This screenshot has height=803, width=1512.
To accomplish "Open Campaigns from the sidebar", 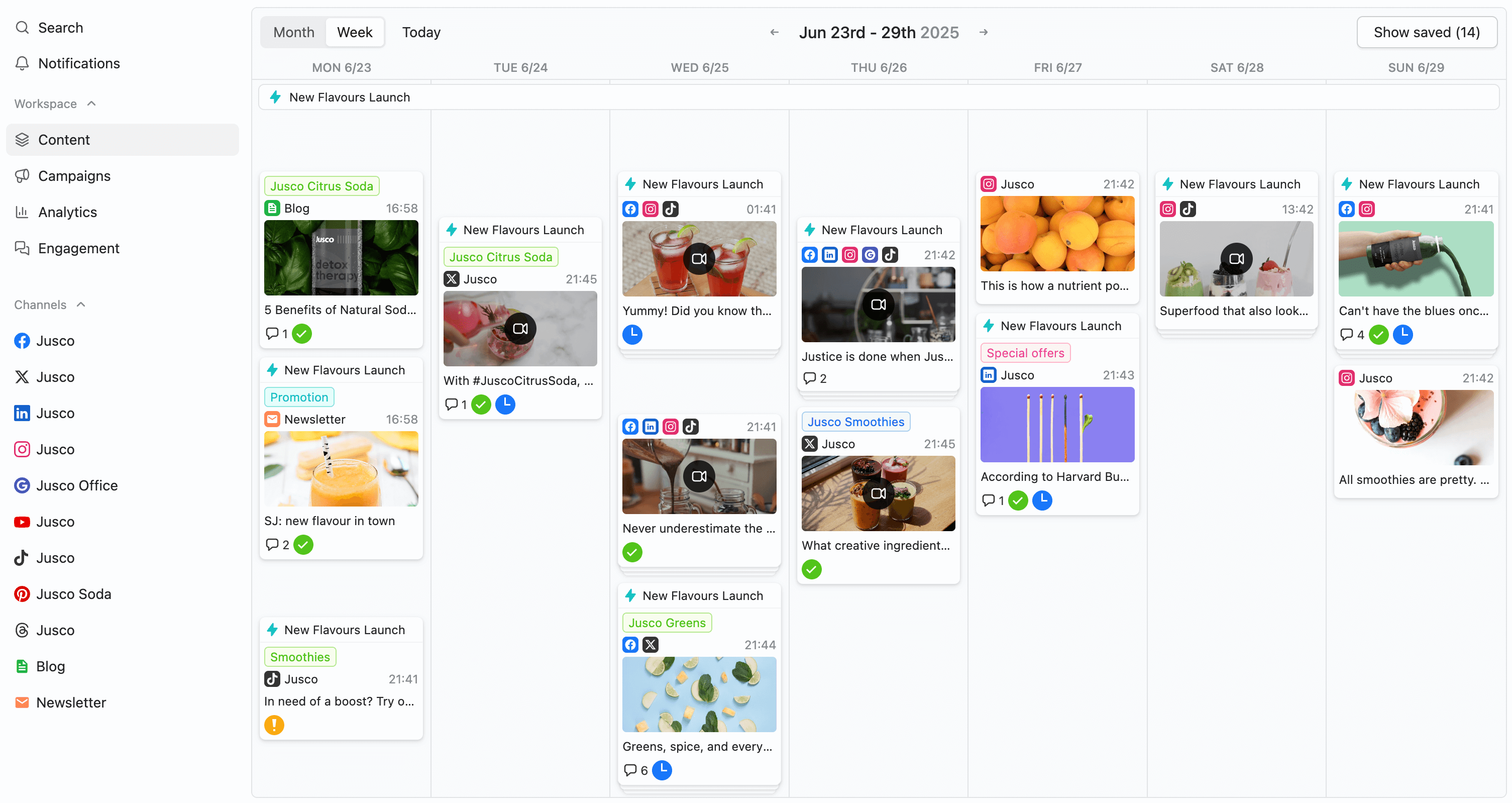I will [x=74, y=175].
